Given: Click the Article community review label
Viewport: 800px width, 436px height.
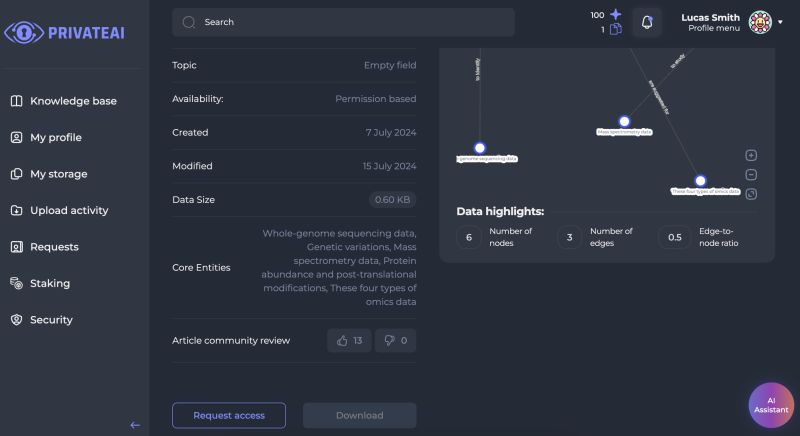Looking at the screenshot, I should (231, 340).
